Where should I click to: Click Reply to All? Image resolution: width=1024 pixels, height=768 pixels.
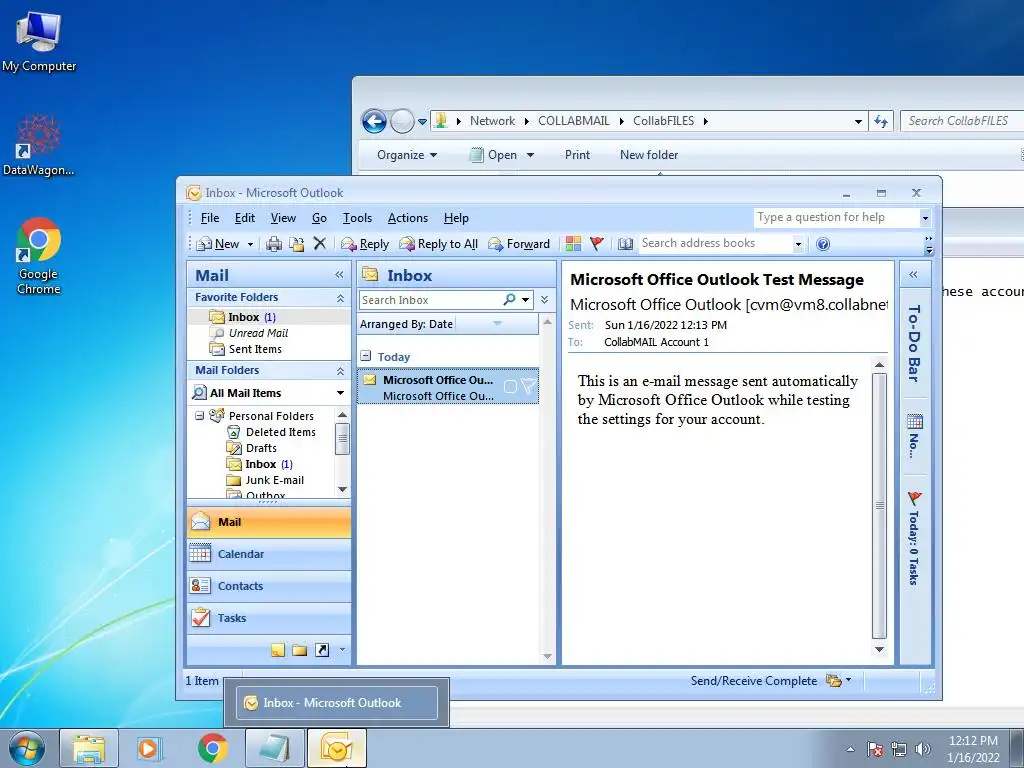439,244
